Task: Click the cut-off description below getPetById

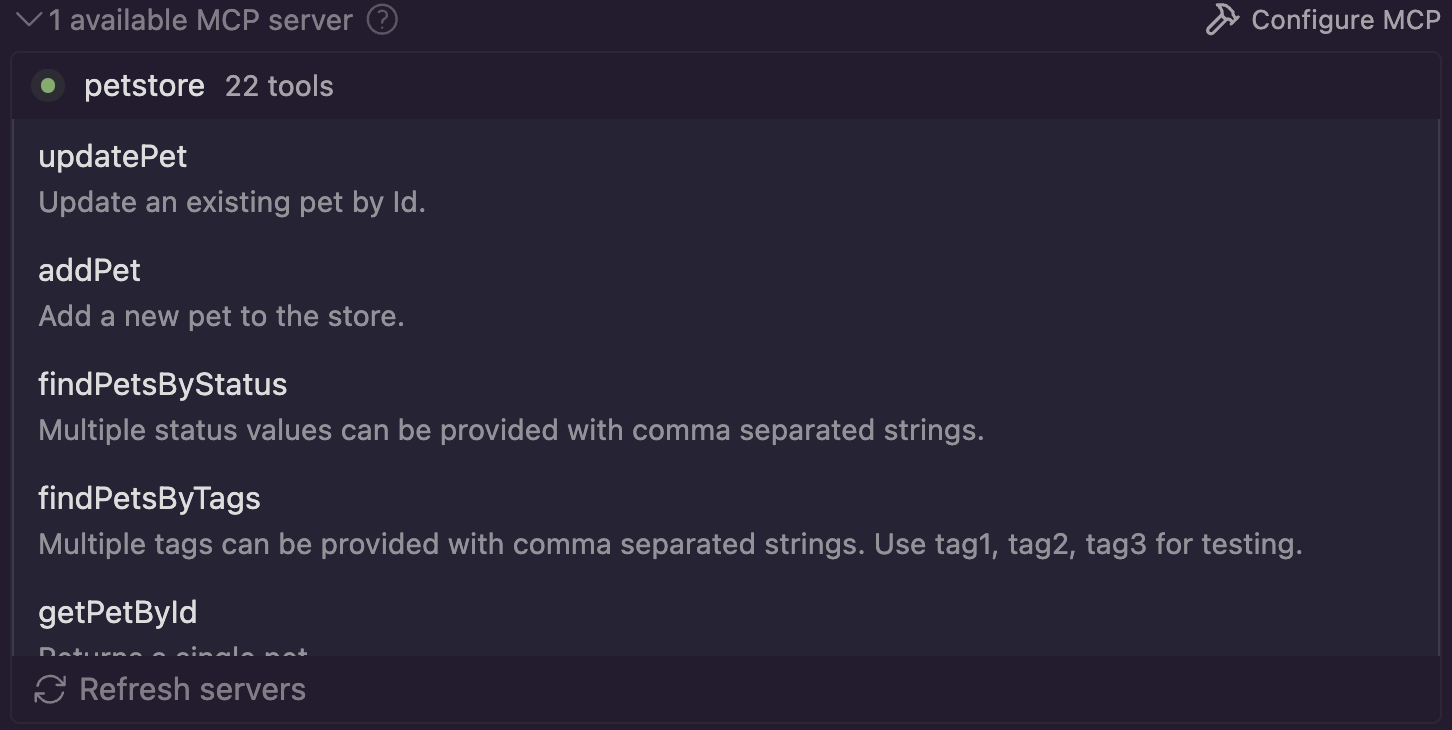Action: tap(173, 652)
